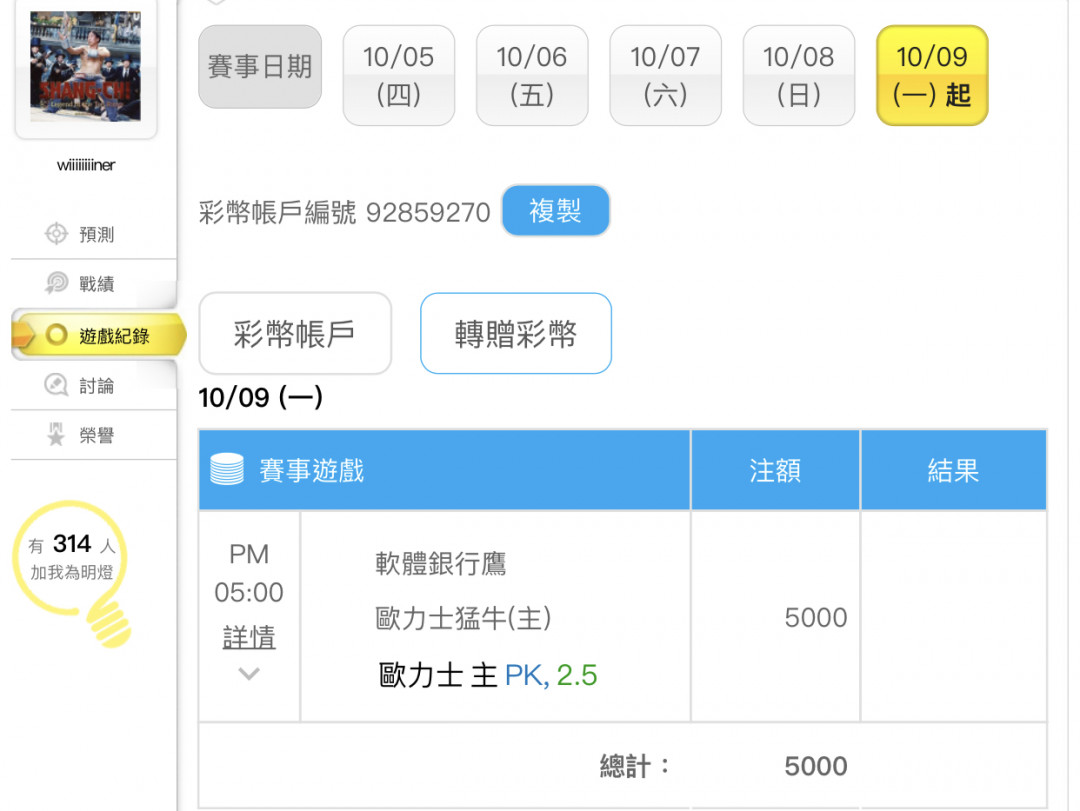Click the coin stack icon in table header

[x=227, y=470]
